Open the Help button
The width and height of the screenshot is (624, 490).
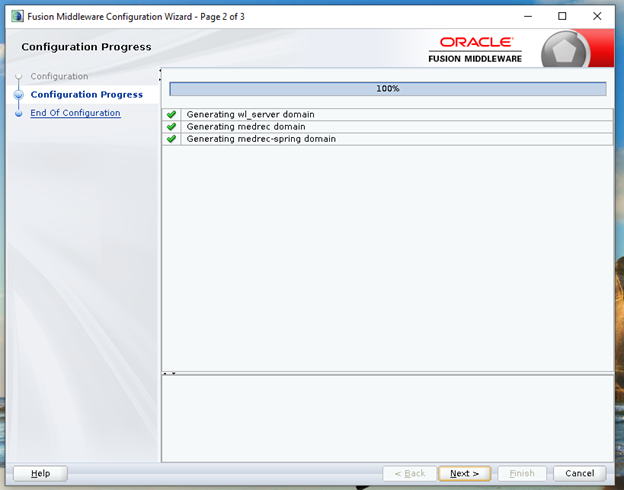pos(40,473)
